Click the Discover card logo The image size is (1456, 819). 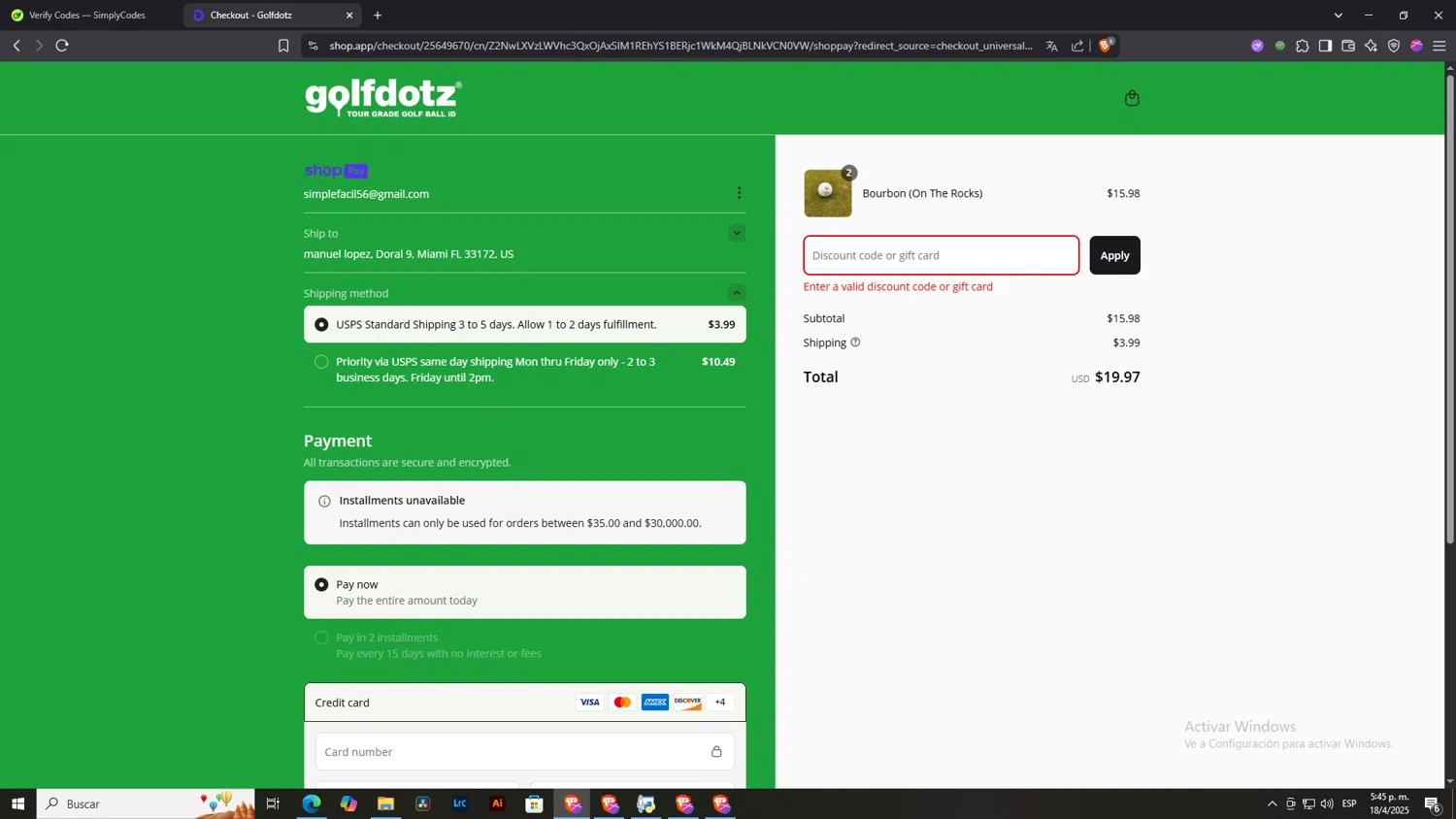[687, 703]
